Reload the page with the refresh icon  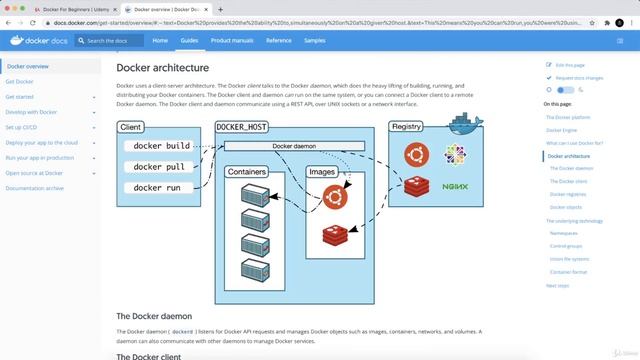point(33,23)
